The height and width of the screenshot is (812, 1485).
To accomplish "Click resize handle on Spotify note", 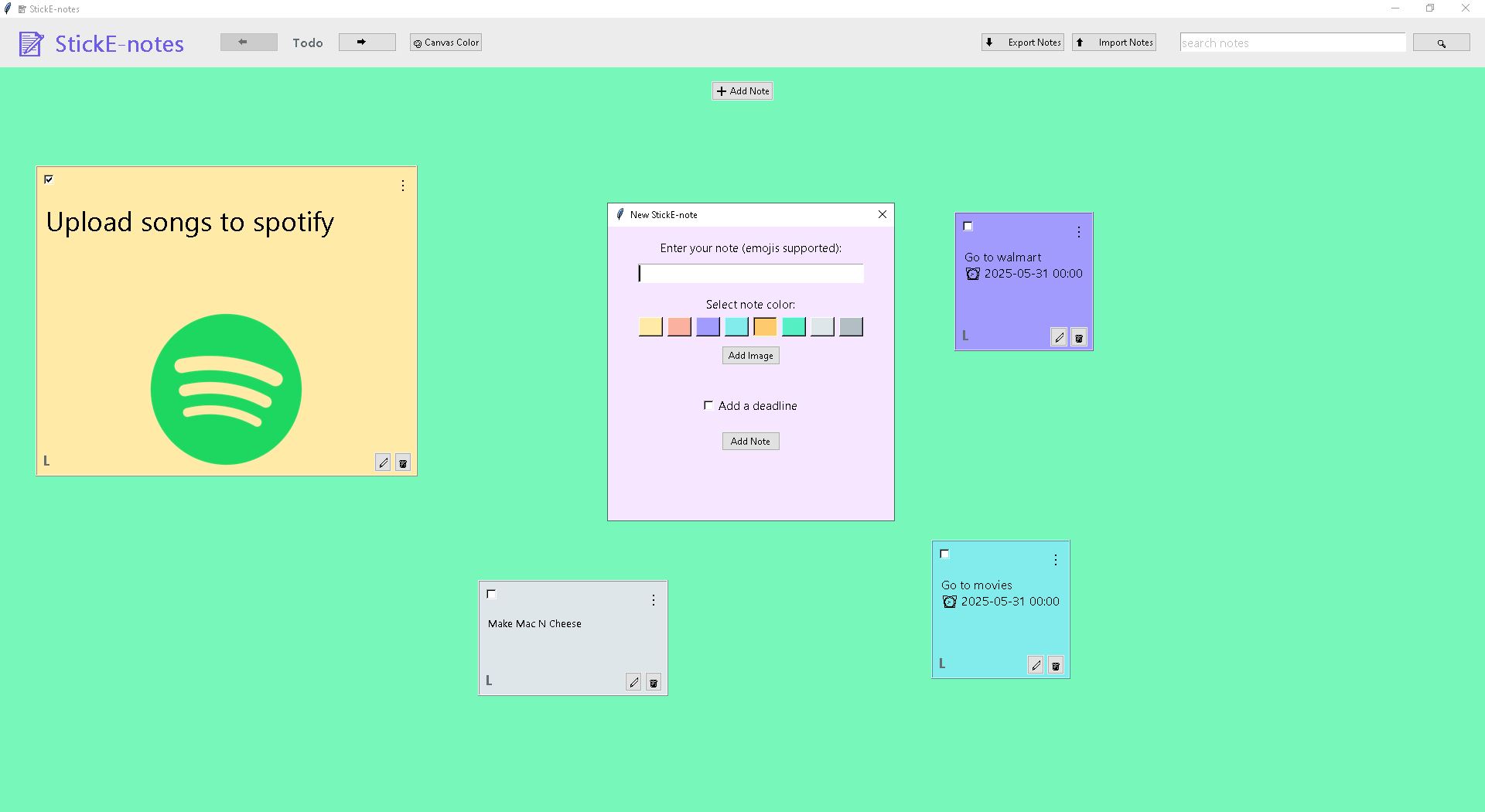I will coord(46,461).
